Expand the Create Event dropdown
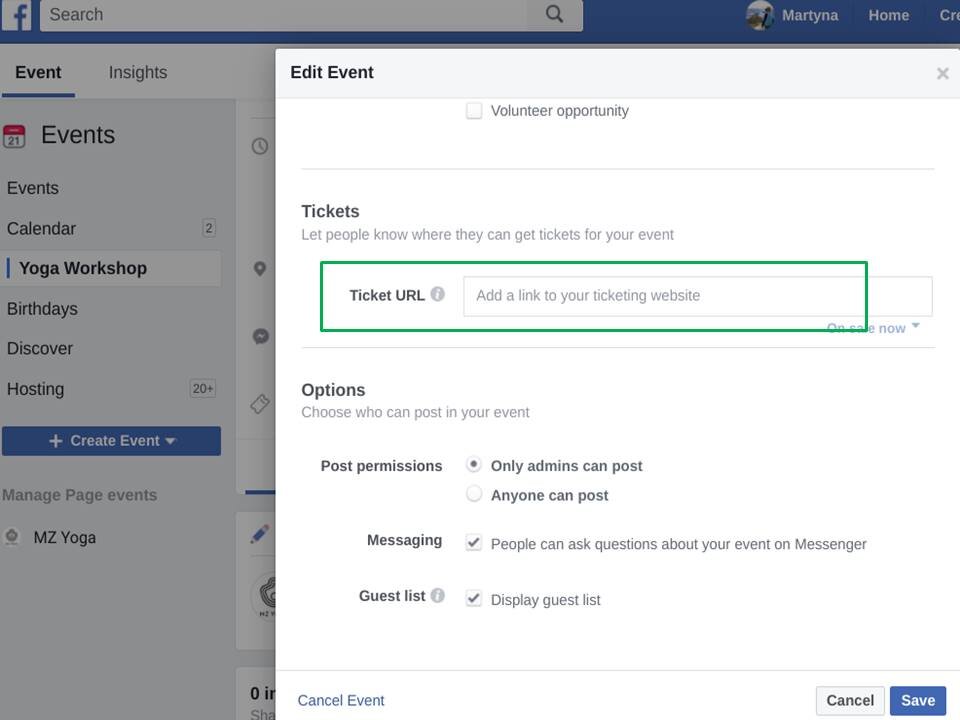The image size is (960, 720). point(170,441)
